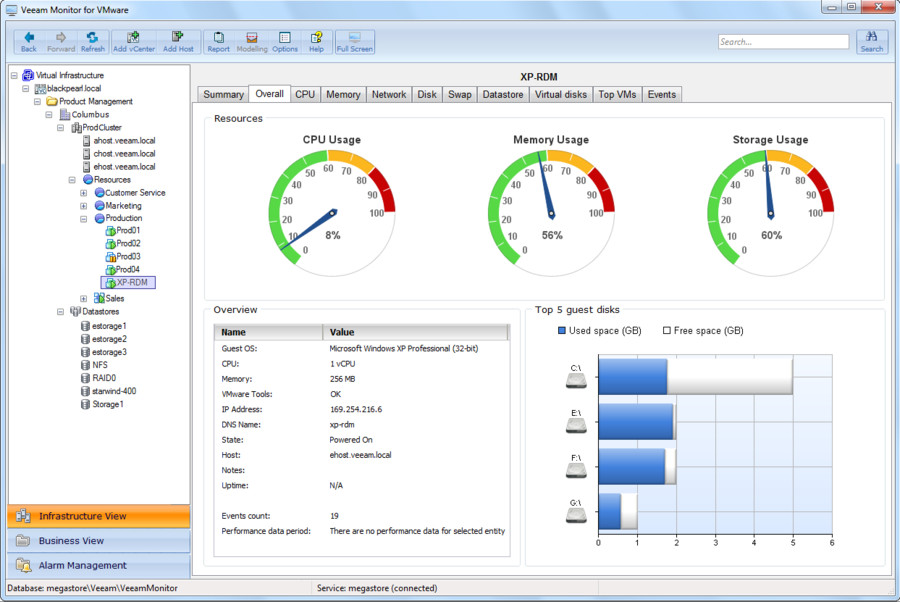Refresh the infrastructure data
The width and height of the screenshot is (900, 602).
coord(92,42)
